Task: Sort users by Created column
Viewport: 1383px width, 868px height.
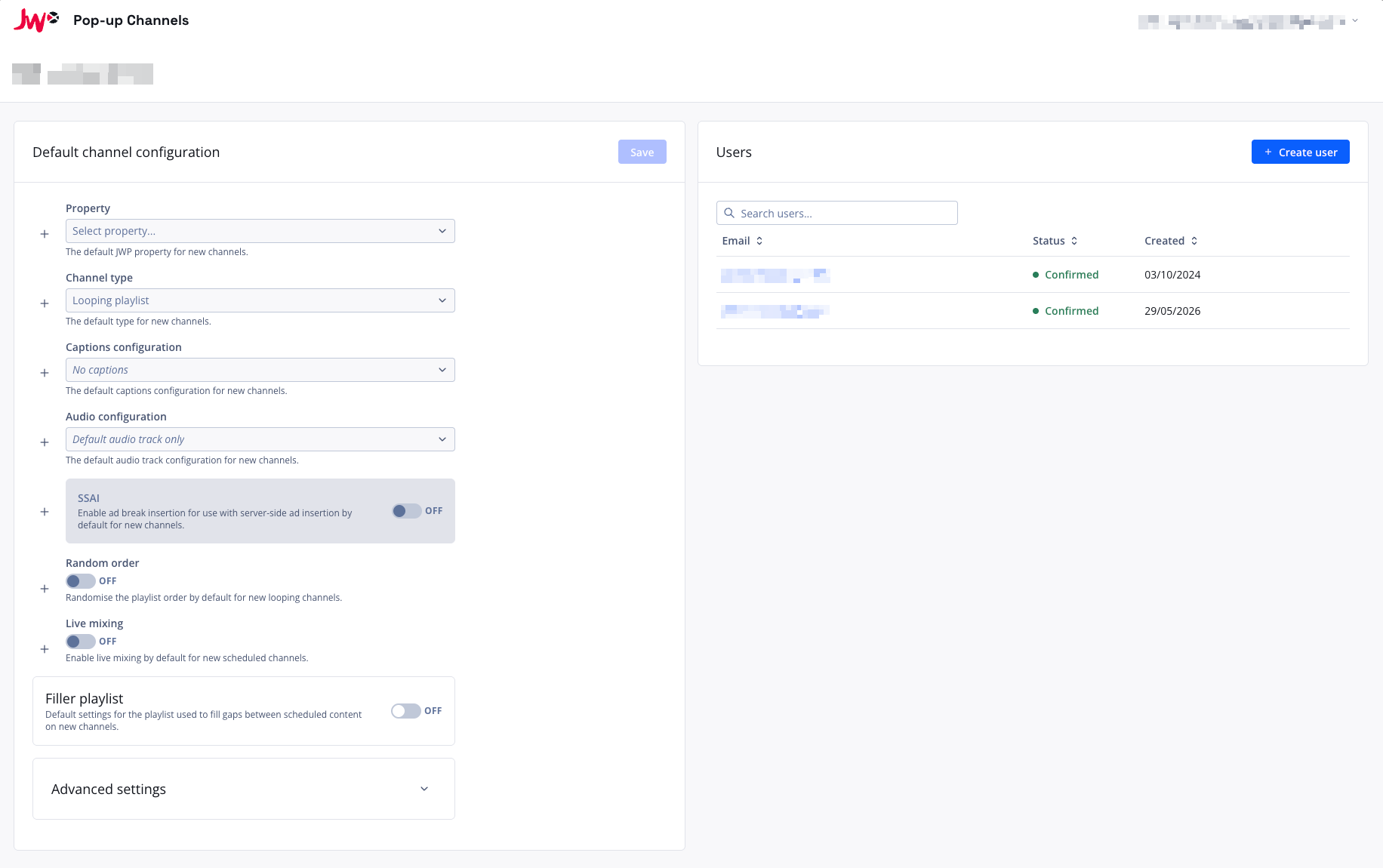Action: pos(1171,241)
